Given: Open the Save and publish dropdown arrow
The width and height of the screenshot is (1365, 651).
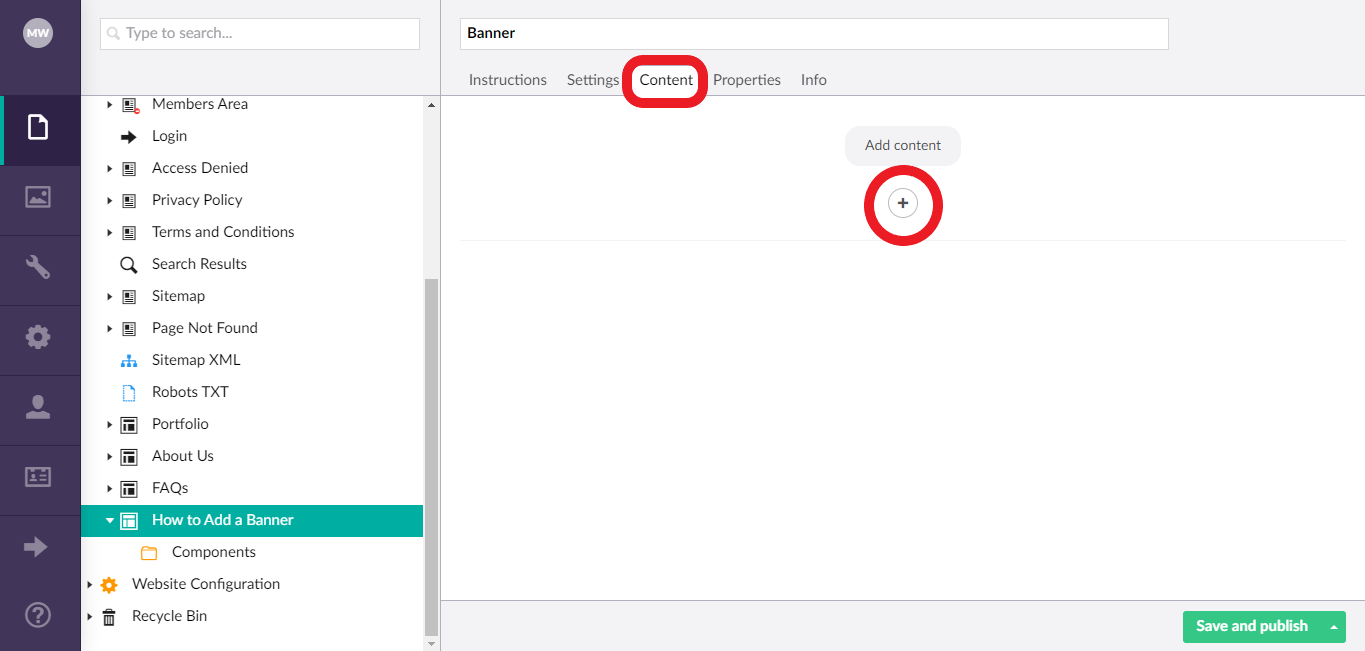Looking at the screenshot, I should point(1333,627).
